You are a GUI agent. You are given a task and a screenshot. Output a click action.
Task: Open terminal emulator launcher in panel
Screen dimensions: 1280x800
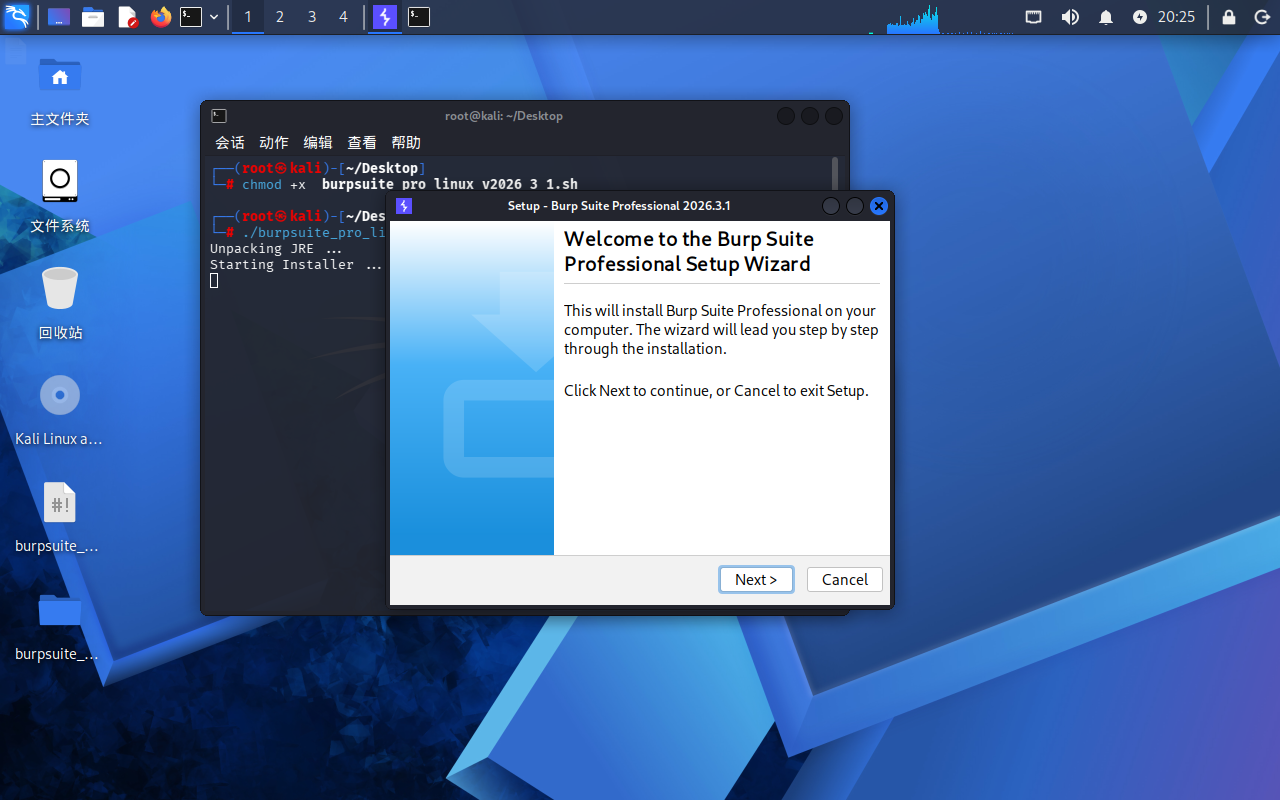pos(191,17)
